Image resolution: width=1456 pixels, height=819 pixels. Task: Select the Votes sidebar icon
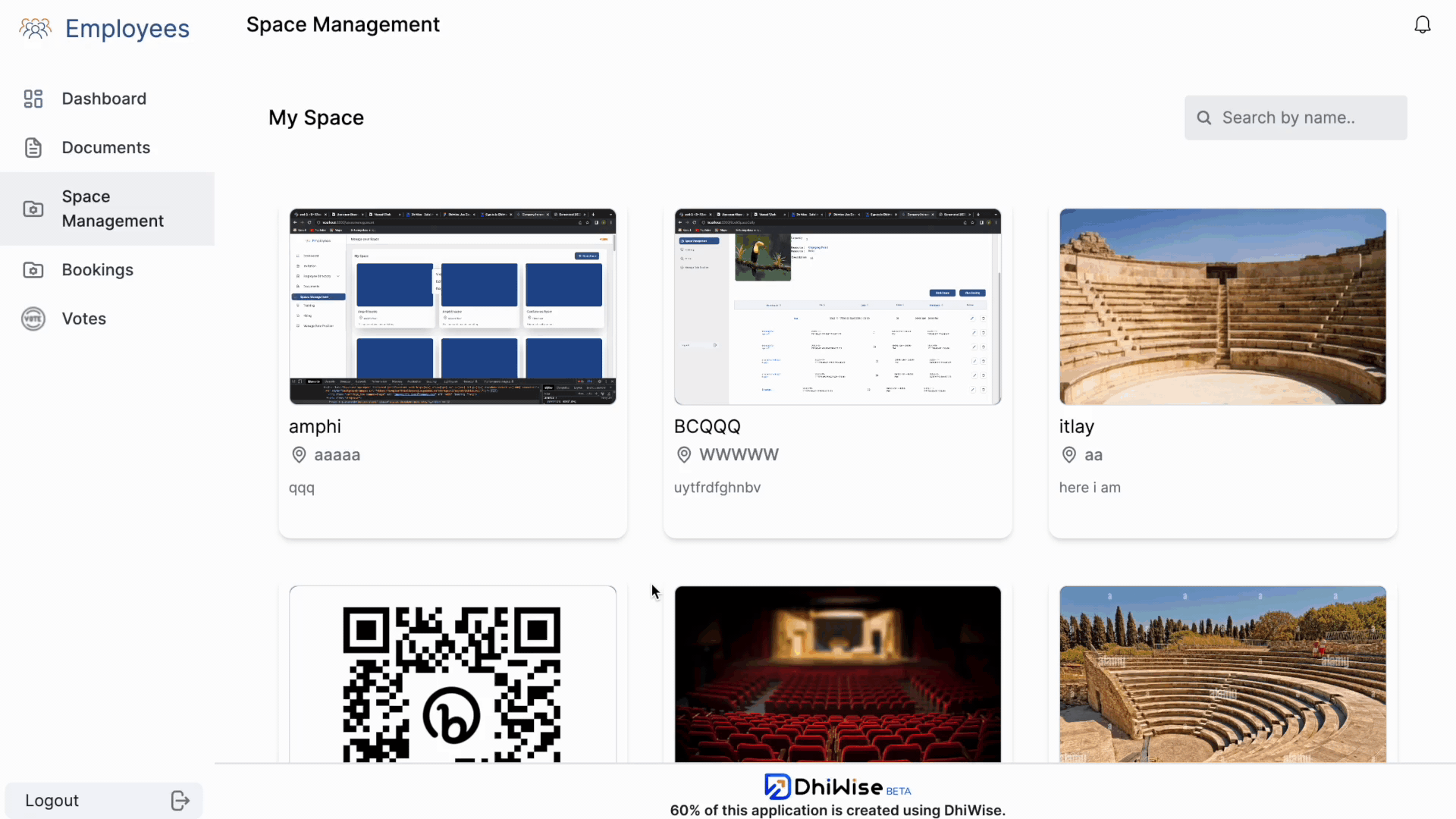click(x=32, y=318)
